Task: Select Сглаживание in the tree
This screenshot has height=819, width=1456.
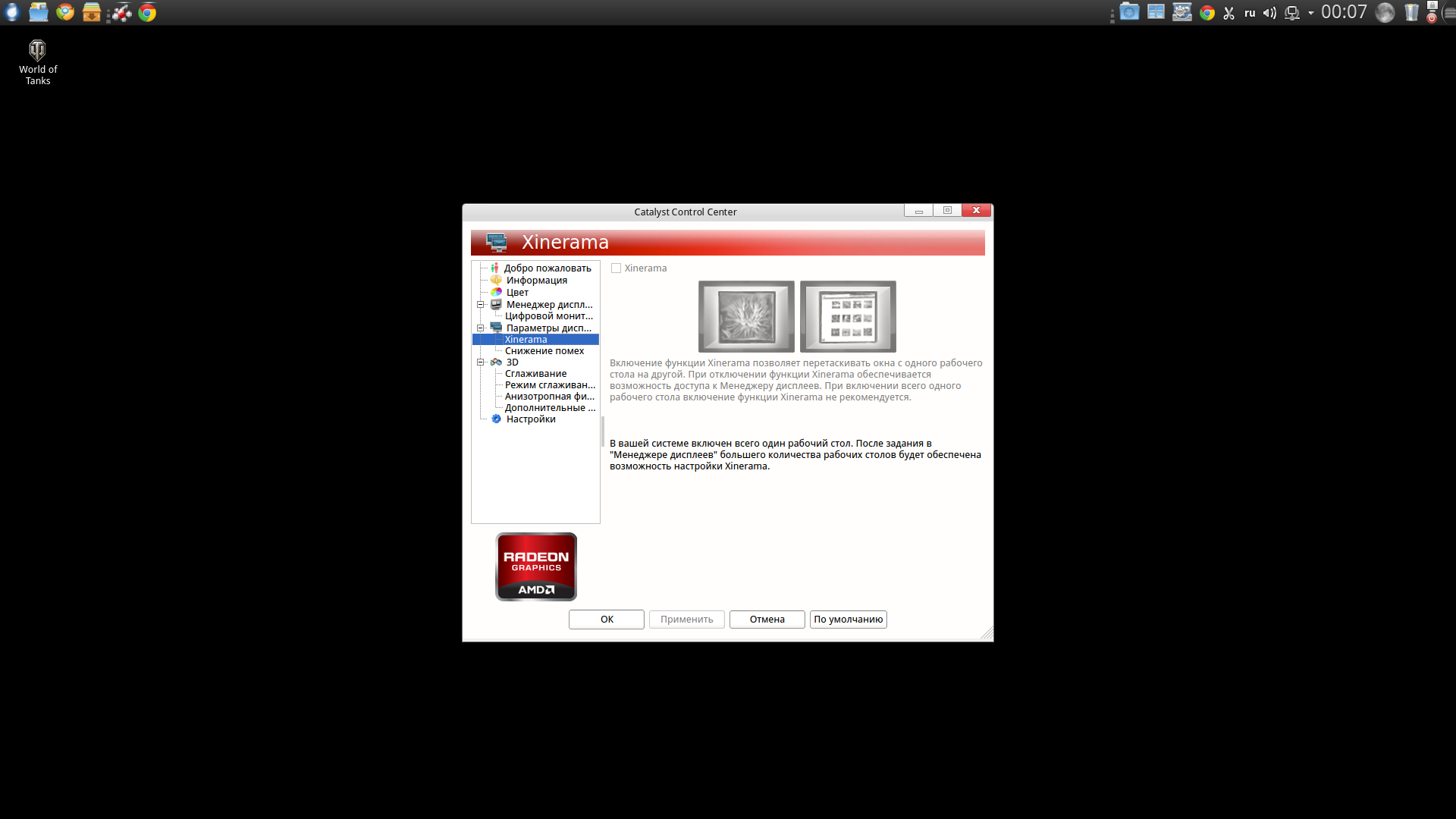Action: [535, 374]
